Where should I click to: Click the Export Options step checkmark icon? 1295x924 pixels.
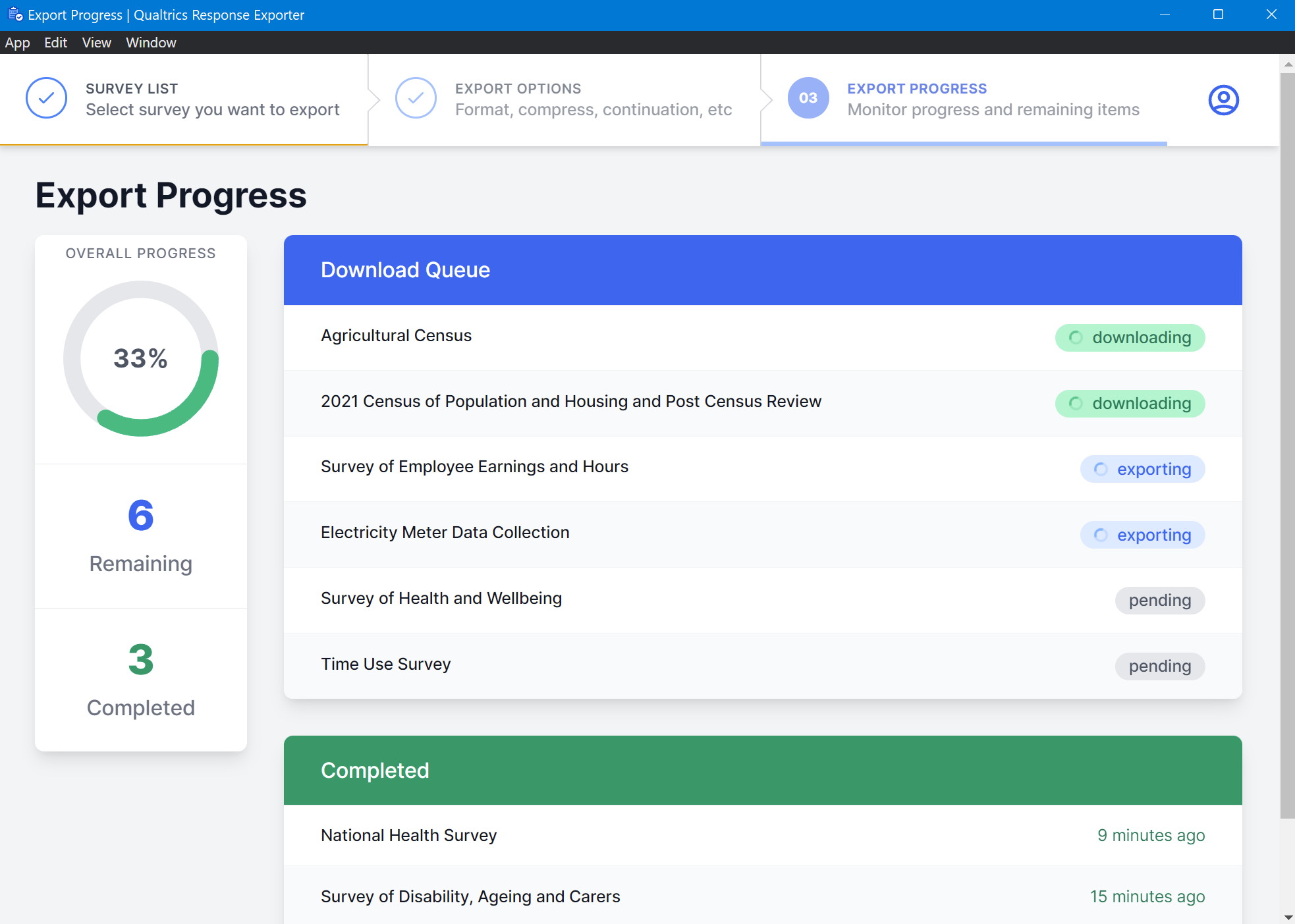click(x=416, y=98)
